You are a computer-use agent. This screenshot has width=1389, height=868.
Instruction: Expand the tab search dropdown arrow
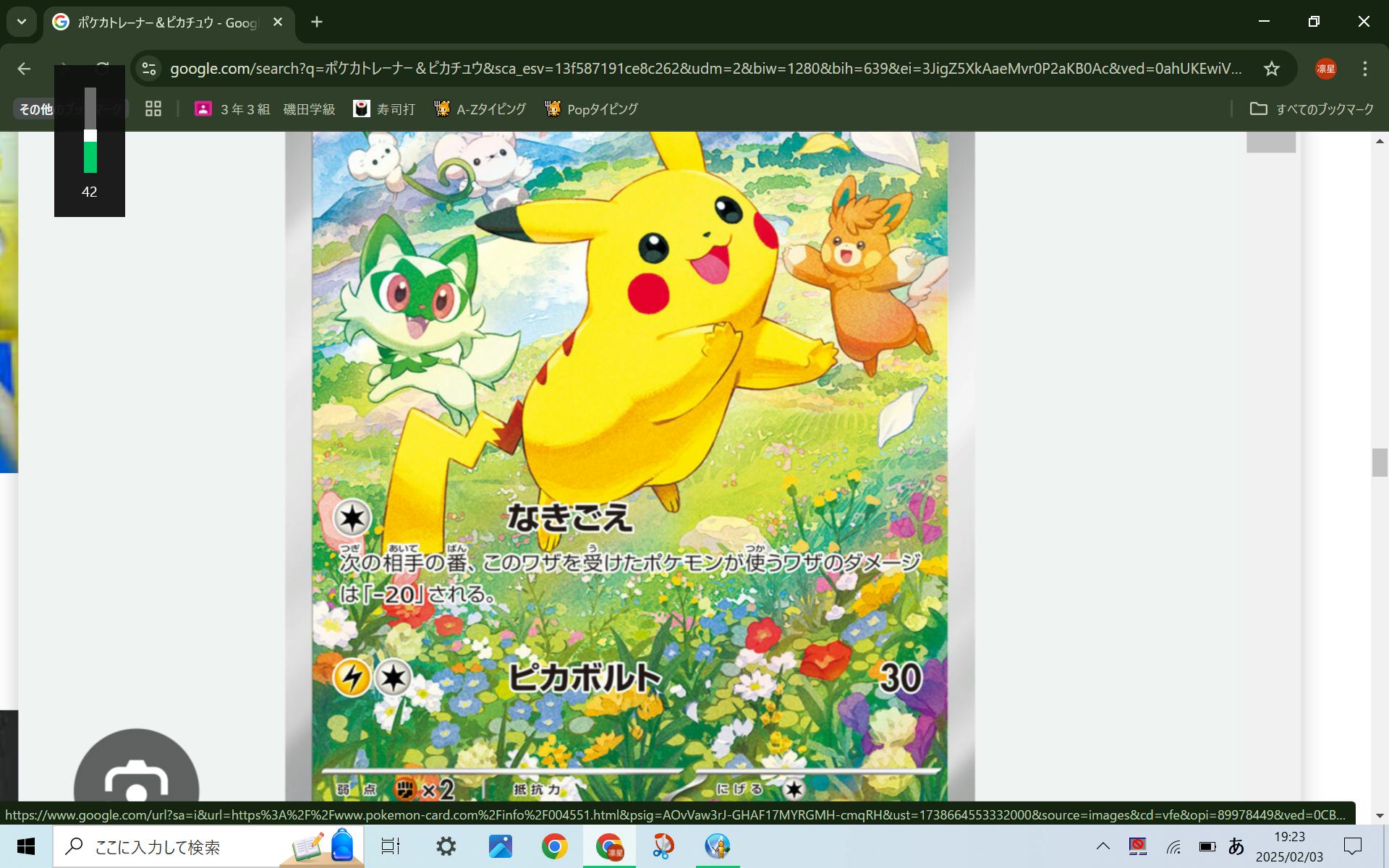22,22
